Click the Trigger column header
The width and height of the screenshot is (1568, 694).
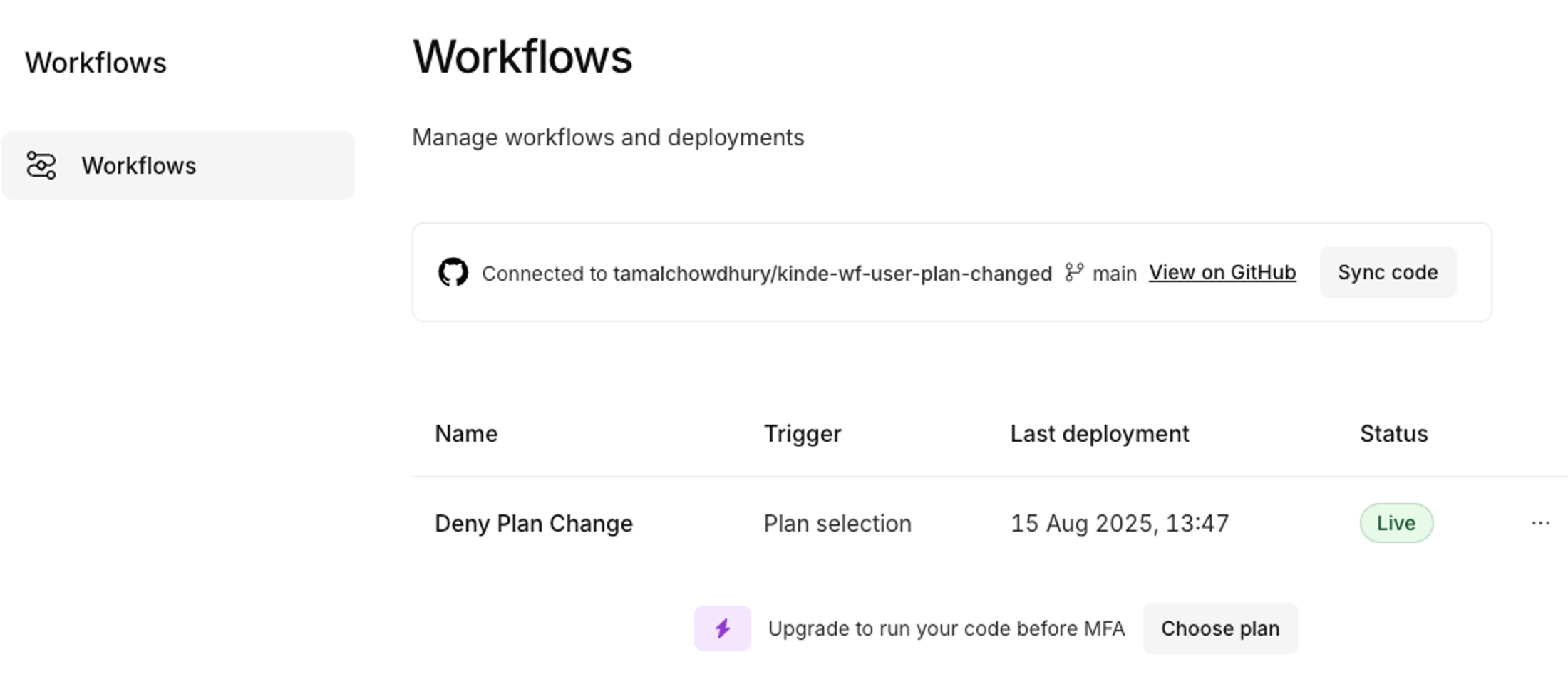pyautogui.click(x=802, y=433)
